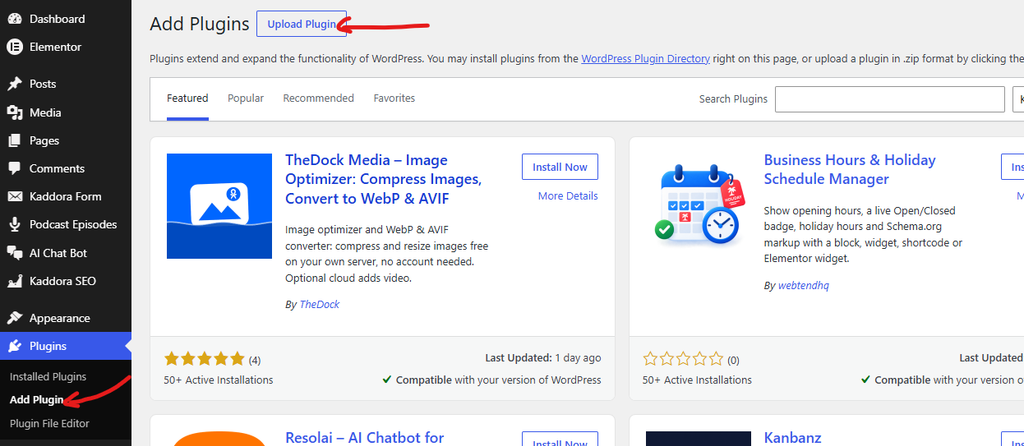Screen dimensions: 1024x446
Task: Click the Add Plugins page heading
Action: coord(199,24)
